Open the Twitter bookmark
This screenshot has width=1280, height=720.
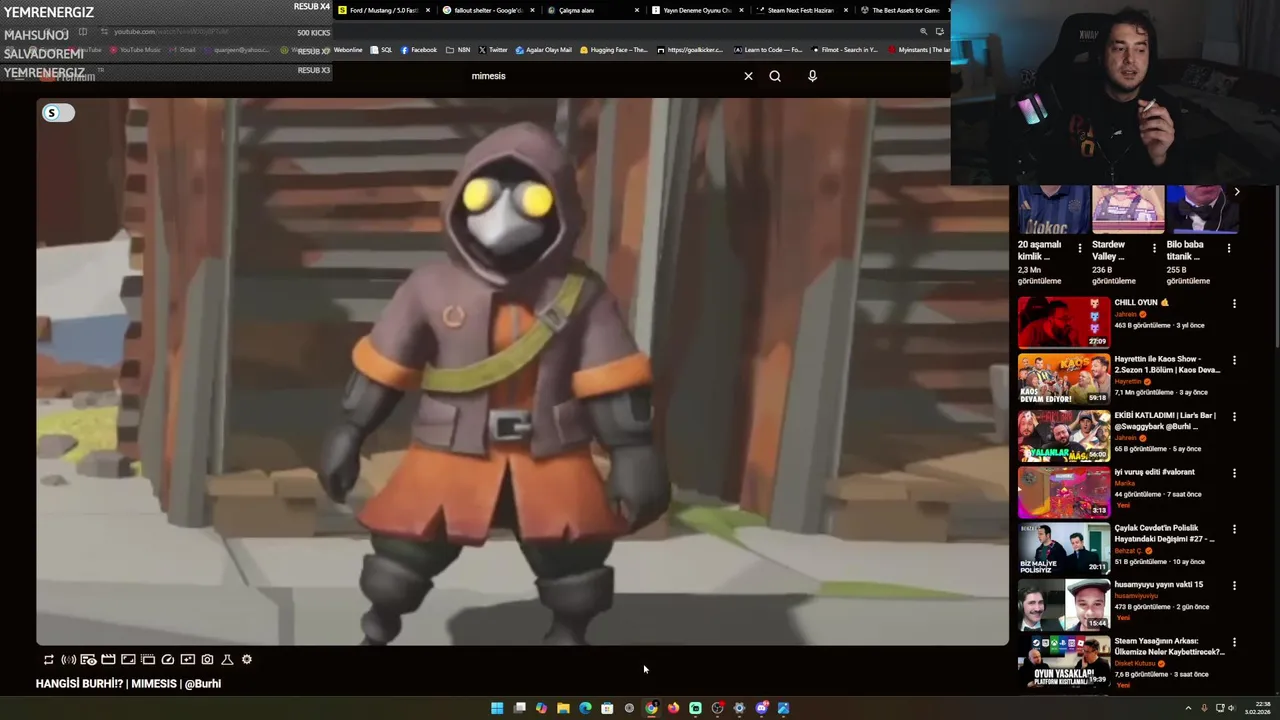pyautogui.click(x=493, y=50)
